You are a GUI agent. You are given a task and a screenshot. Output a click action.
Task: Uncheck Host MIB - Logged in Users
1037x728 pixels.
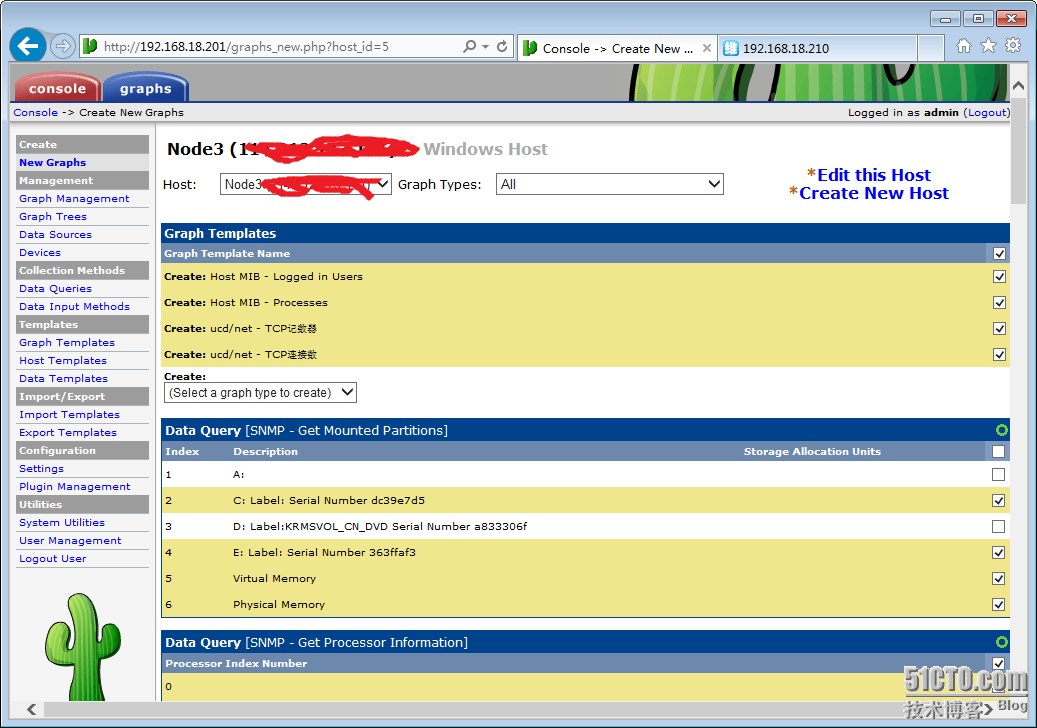pos(999,276)
